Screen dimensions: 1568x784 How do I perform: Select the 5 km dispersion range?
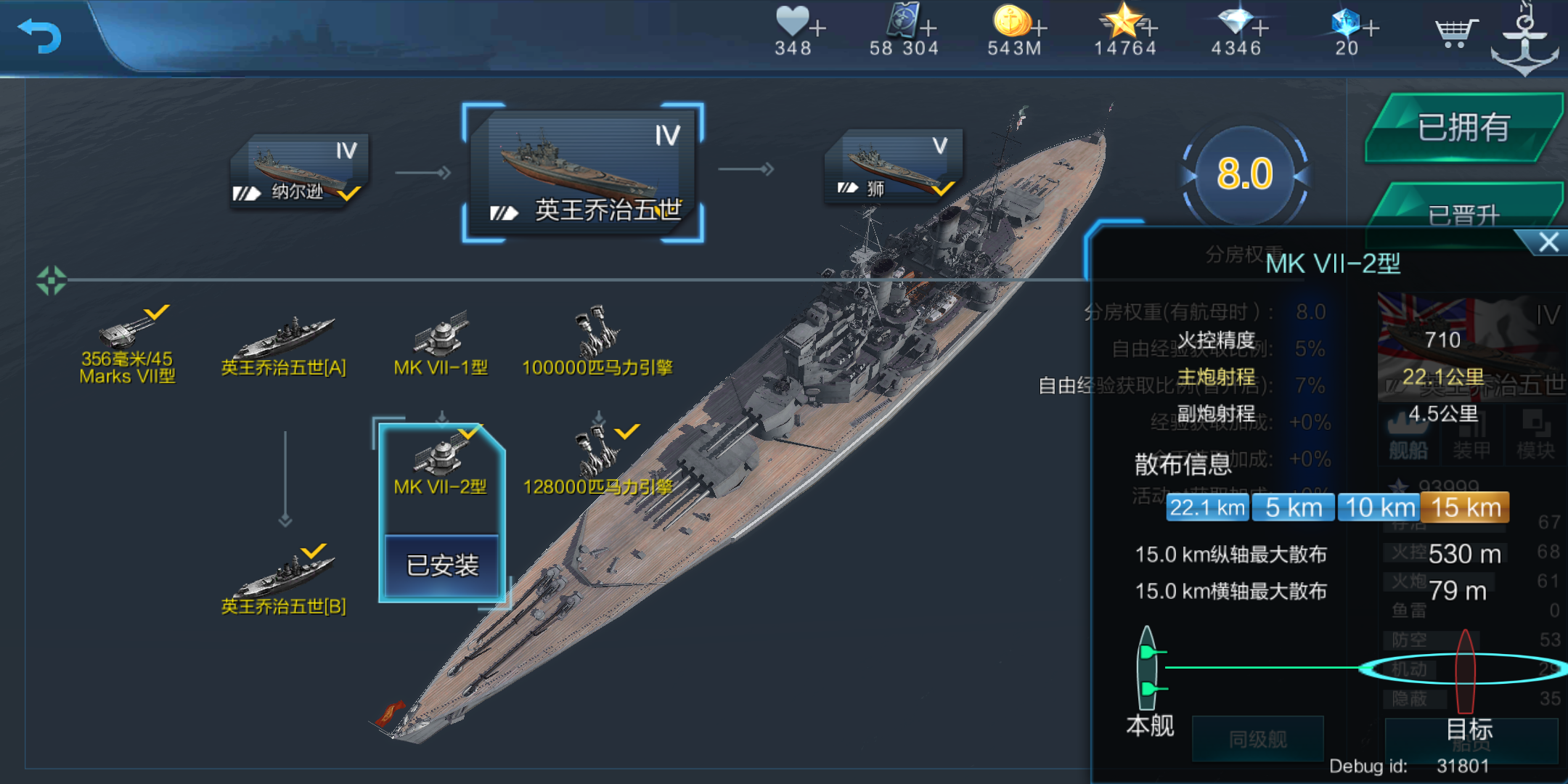(x=1294, y=507)
